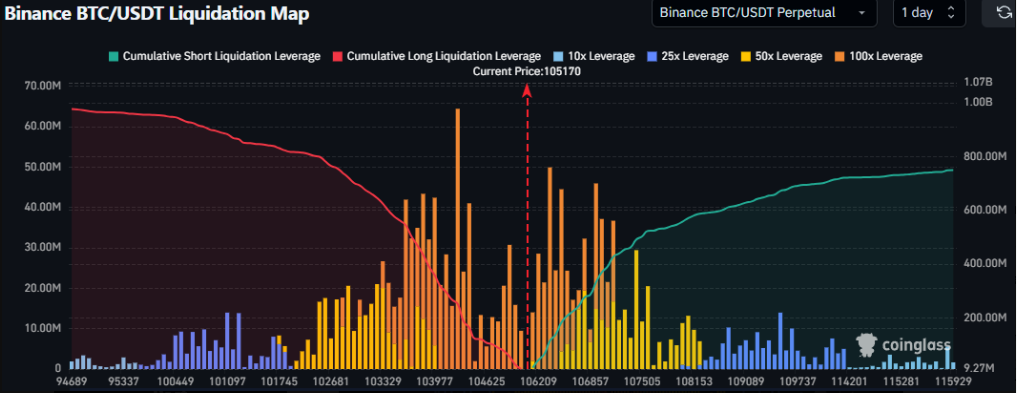The height and width of the screenshot is (393, 1018).
Task: Open the Binance BTC/USDT Perpetual dropdown
Action: point(764,12)
